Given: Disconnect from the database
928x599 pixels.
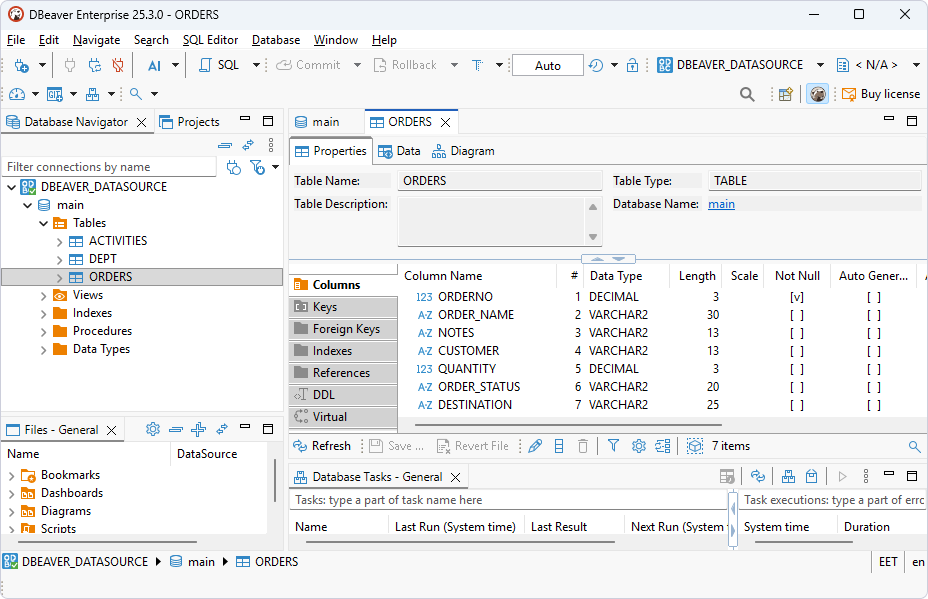Looking at the screenshot, I should tap(115, 64).
